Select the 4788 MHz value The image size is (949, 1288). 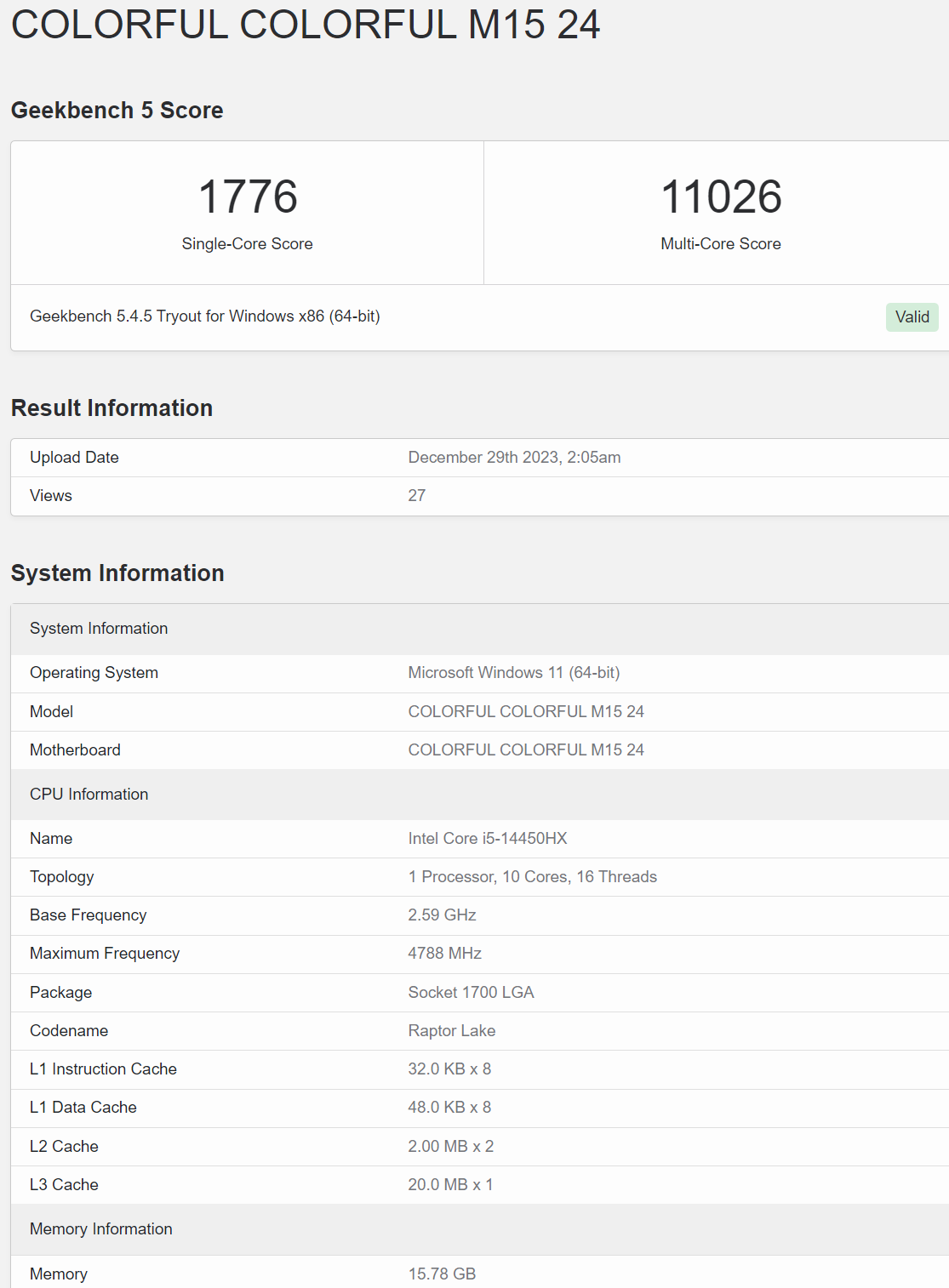click(445, 954)
